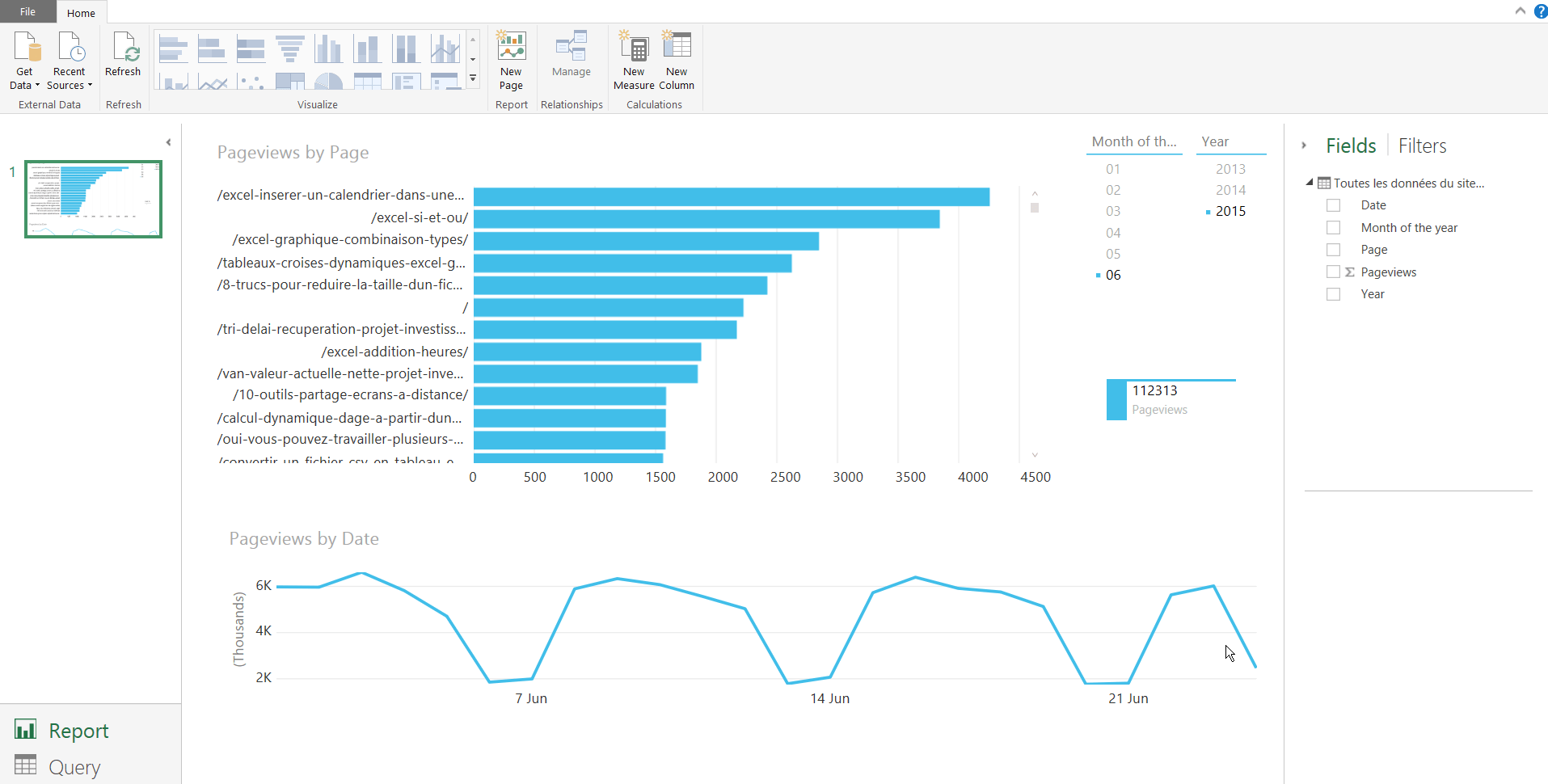Open the help question mark icon
1548x784 pixels.
click(1541, 11)
